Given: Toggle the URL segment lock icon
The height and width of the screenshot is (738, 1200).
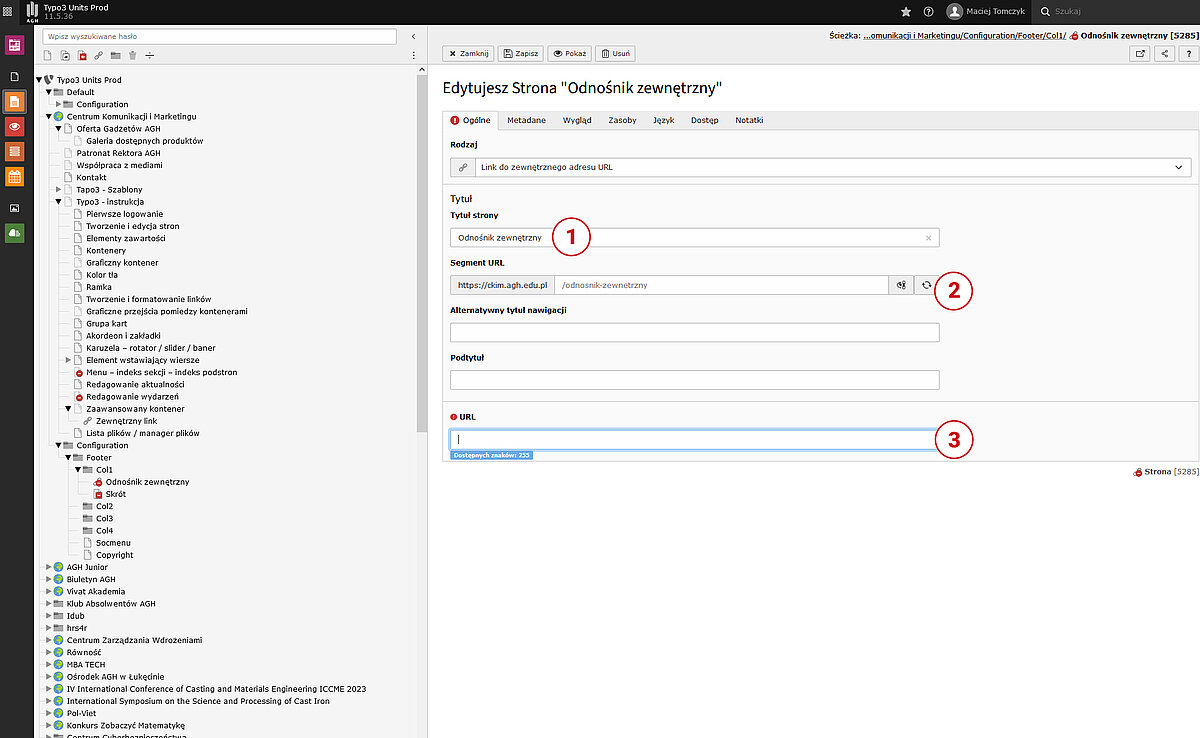Looking at the screenshot, I should [x=901, y=285].
